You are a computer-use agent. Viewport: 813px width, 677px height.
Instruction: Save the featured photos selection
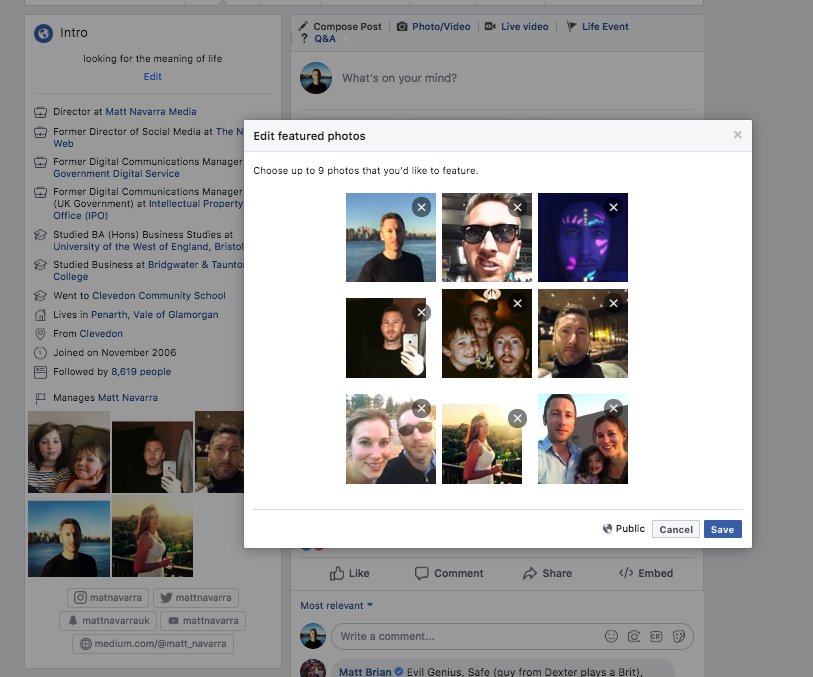[x=722, y=529]
